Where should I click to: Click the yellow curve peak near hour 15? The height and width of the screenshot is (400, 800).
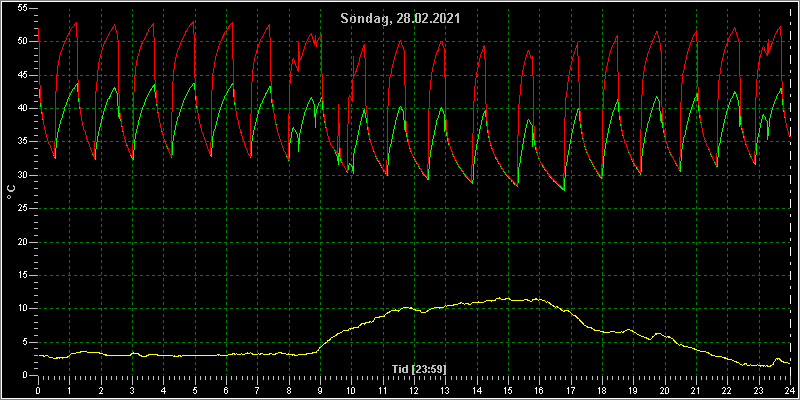pyautogui.click(x=508, y=298)
